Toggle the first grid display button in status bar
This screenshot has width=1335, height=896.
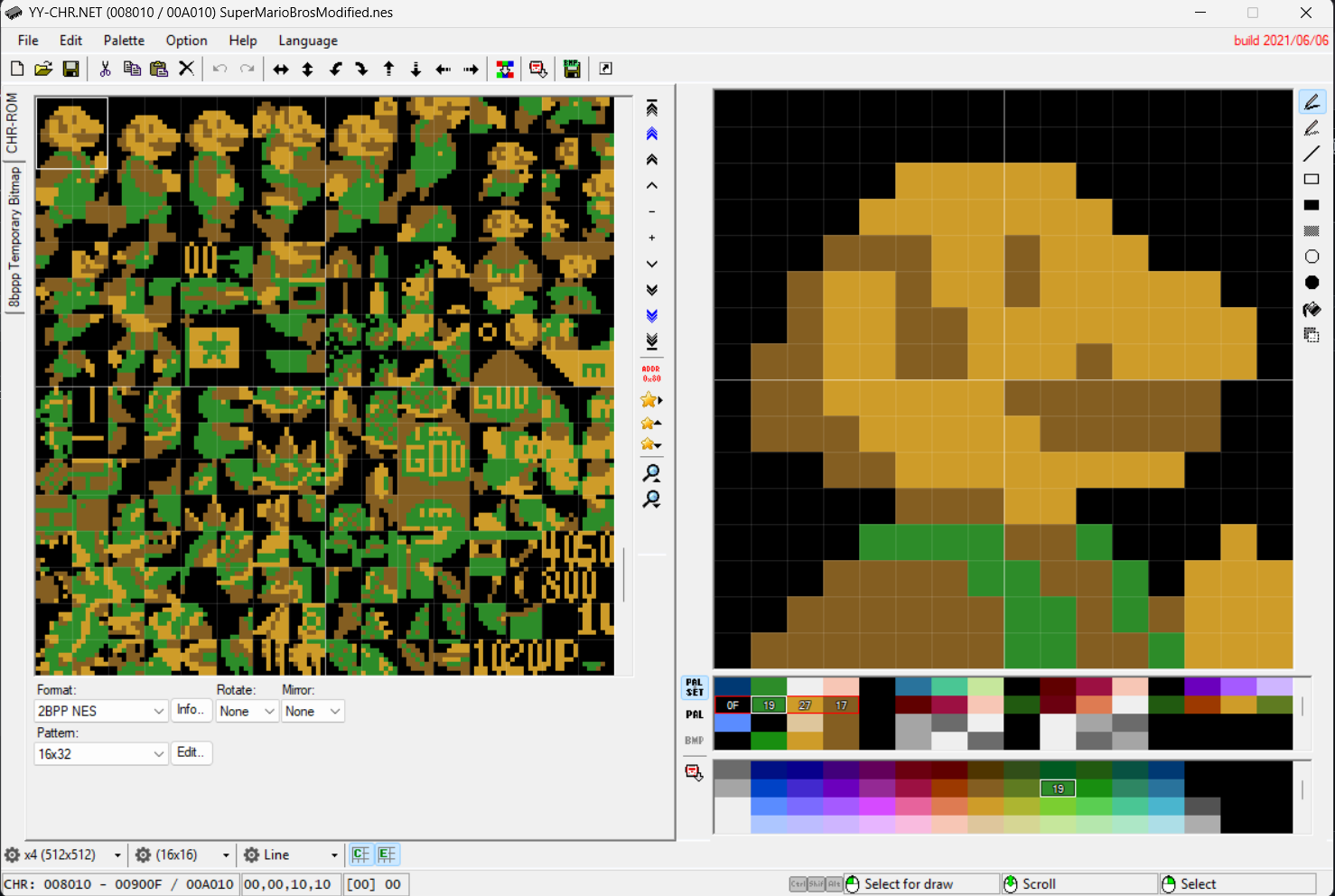coord(361,854)
